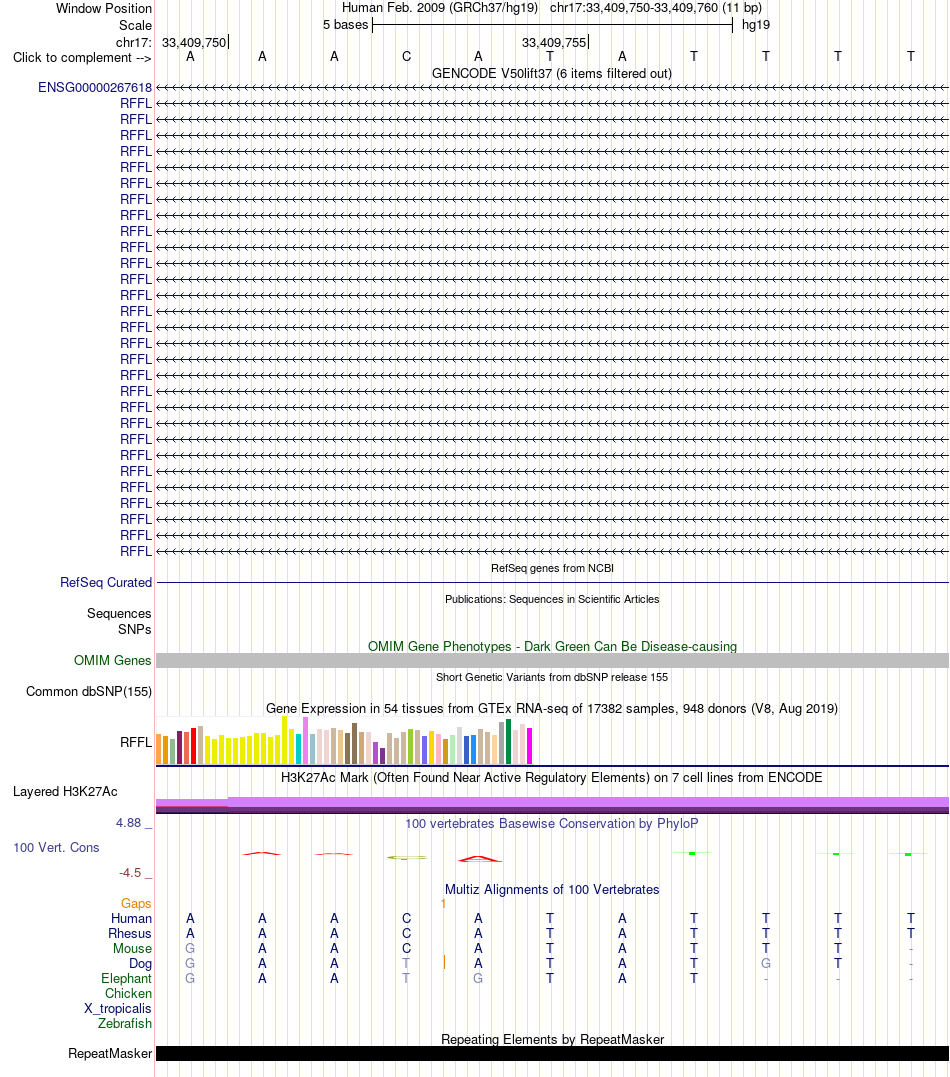Open 'Multiz Alignments of 100 Vertebrates' title

(552, 889)
